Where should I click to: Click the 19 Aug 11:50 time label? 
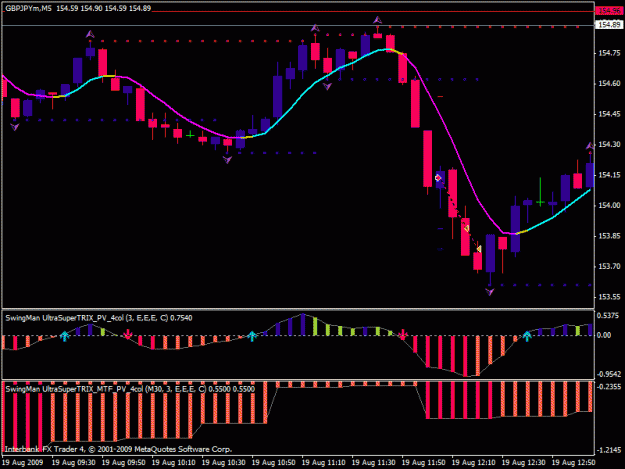tap(424, 463)
